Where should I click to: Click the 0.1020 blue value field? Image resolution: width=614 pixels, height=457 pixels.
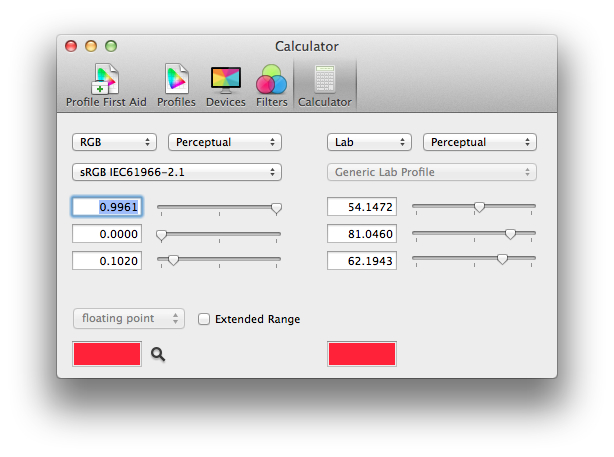point(107,261)
